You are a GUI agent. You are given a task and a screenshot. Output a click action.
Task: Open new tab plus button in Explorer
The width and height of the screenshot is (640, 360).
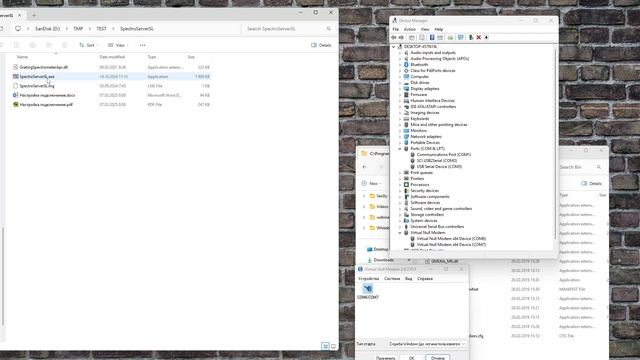34,16
